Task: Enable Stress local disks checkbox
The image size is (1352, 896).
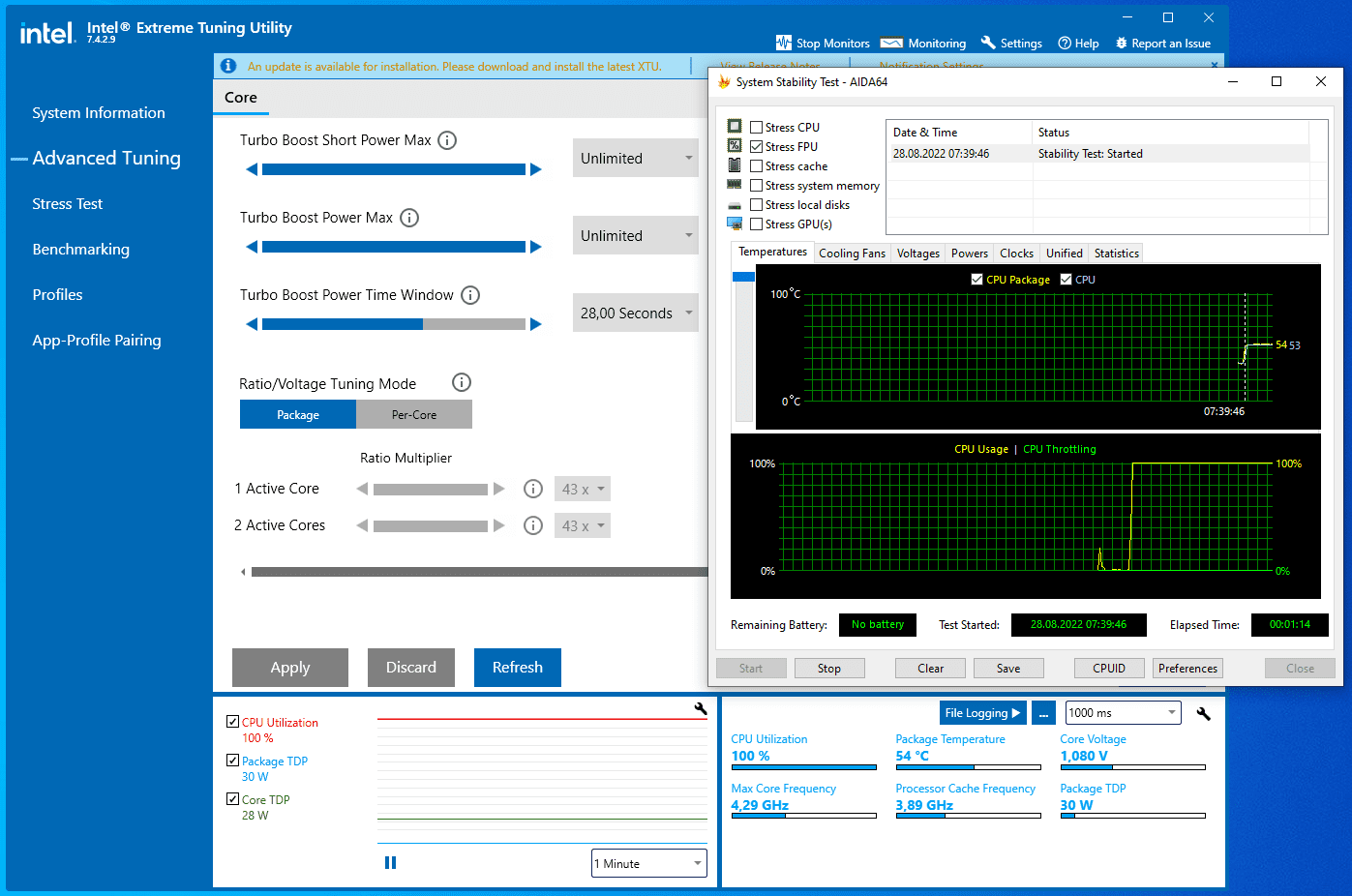Action: 757,204
